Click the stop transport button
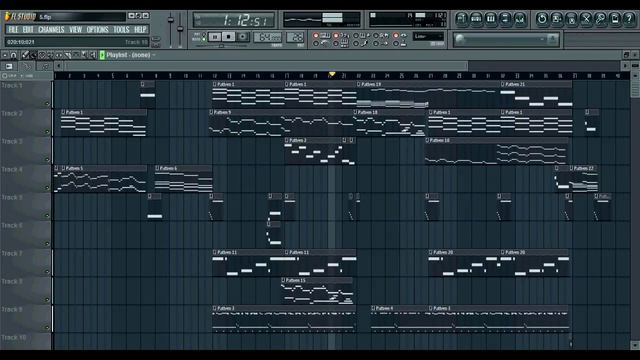The image size is (640, 360). [229, 37]
